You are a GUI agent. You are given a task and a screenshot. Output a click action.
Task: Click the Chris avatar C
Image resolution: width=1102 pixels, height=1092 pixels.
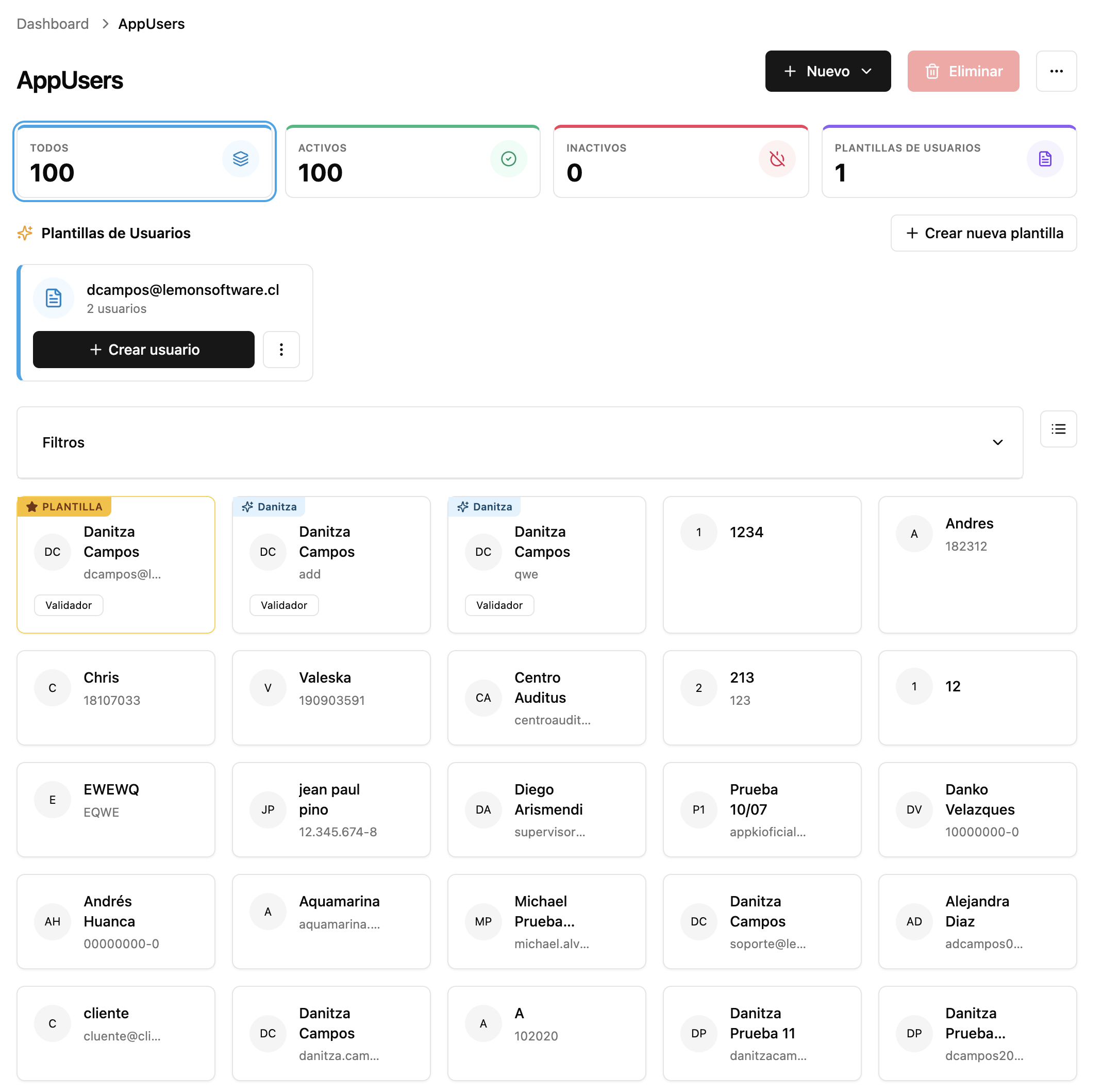53,687
